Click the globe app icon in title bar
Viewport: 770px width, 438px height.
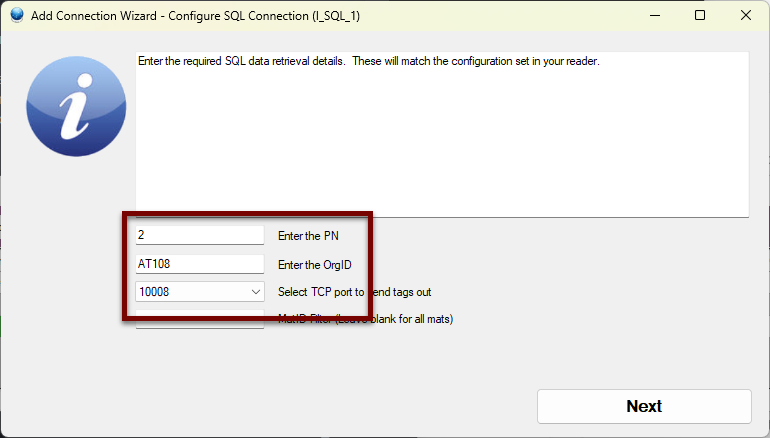[15, 16]
